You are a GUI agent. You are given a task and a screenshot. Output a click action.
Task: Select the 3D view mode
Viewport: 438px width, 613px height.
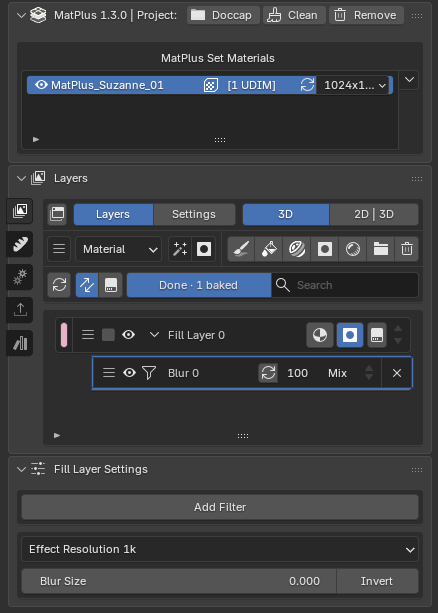[286, 214]
